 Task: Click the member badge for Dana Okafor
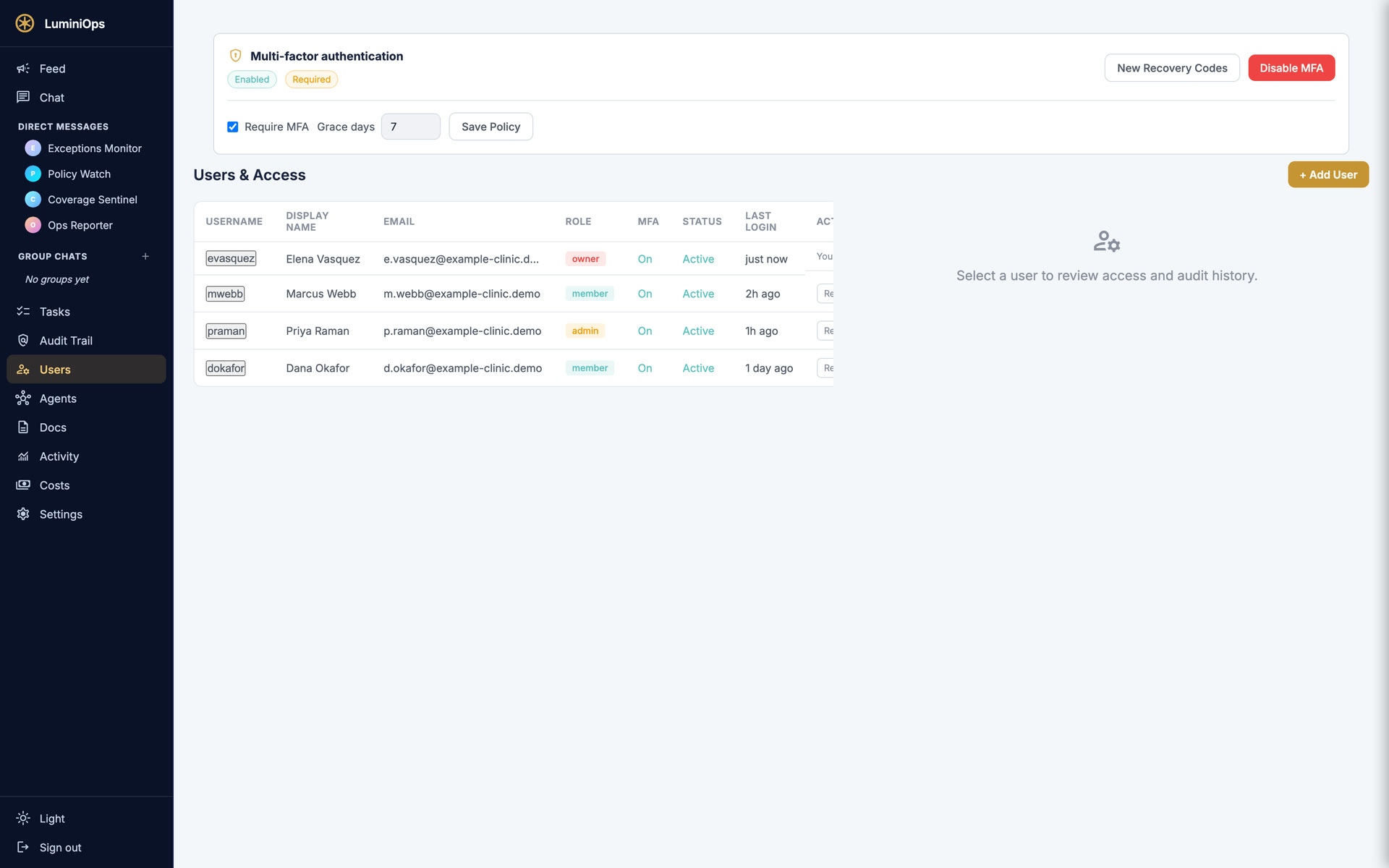point(590,368)
